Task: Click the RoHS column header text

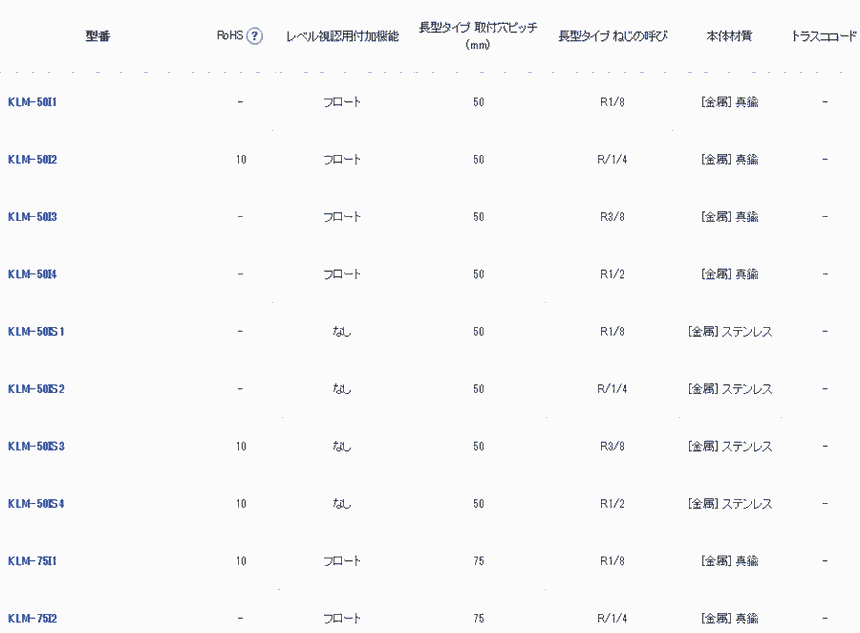Action: point(230,36)
